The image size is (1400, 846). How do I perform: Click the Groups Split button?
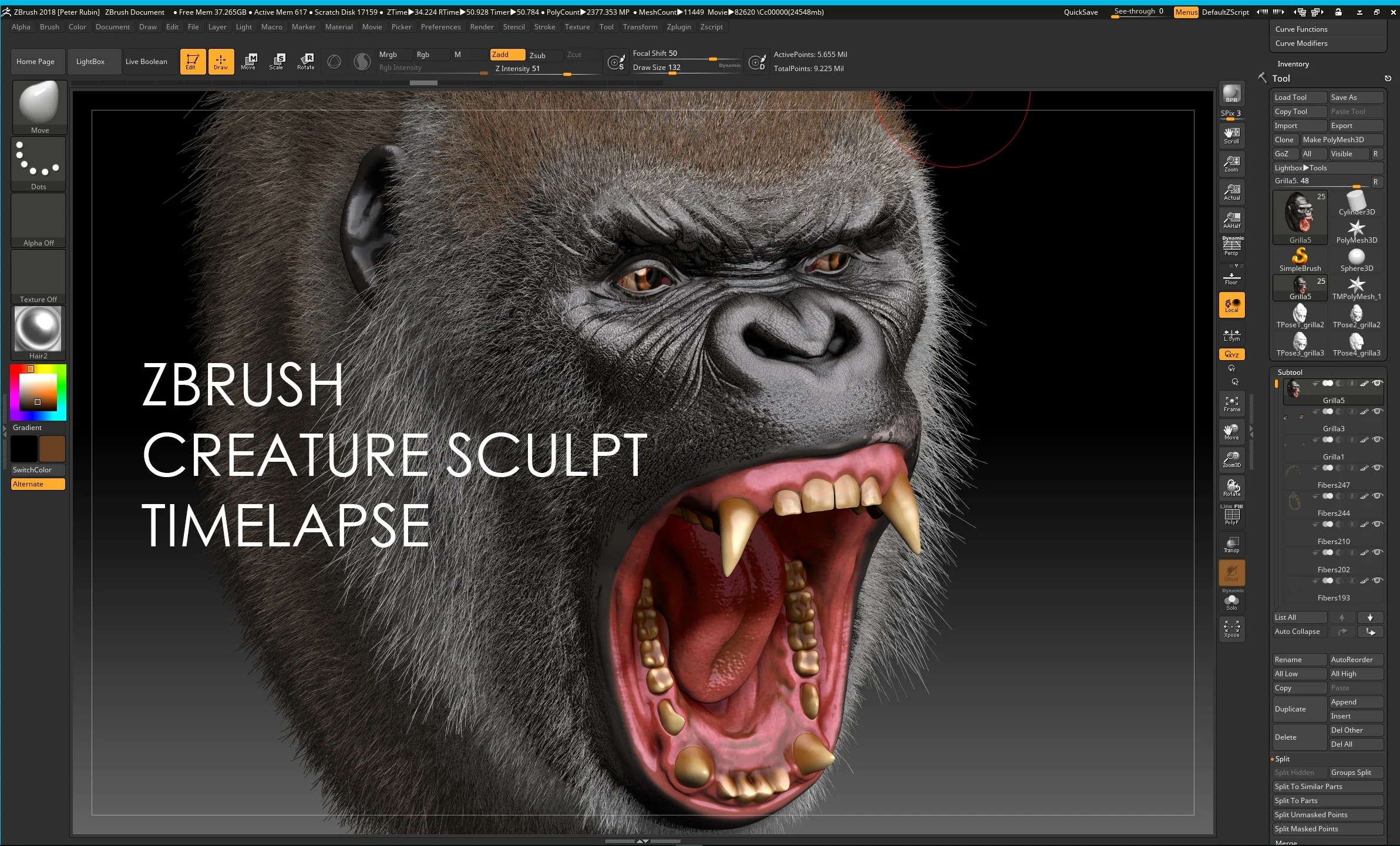coord(1356,773)
